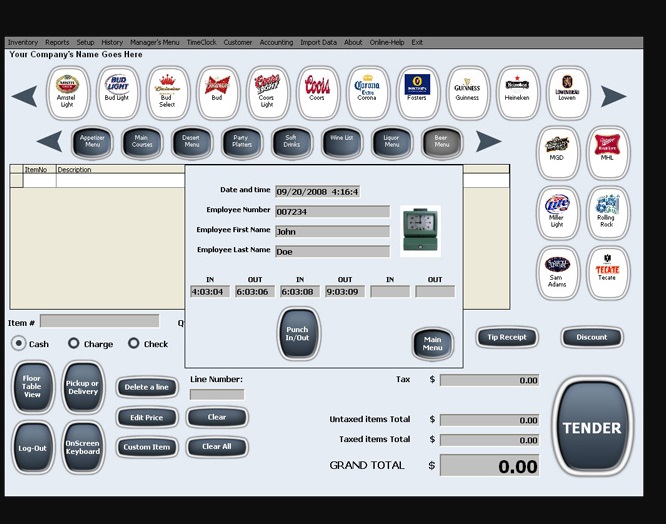Viewport: 666px width, 524px height.
Task: Add a Rolling Rock beer
Action: pos(607,212)
